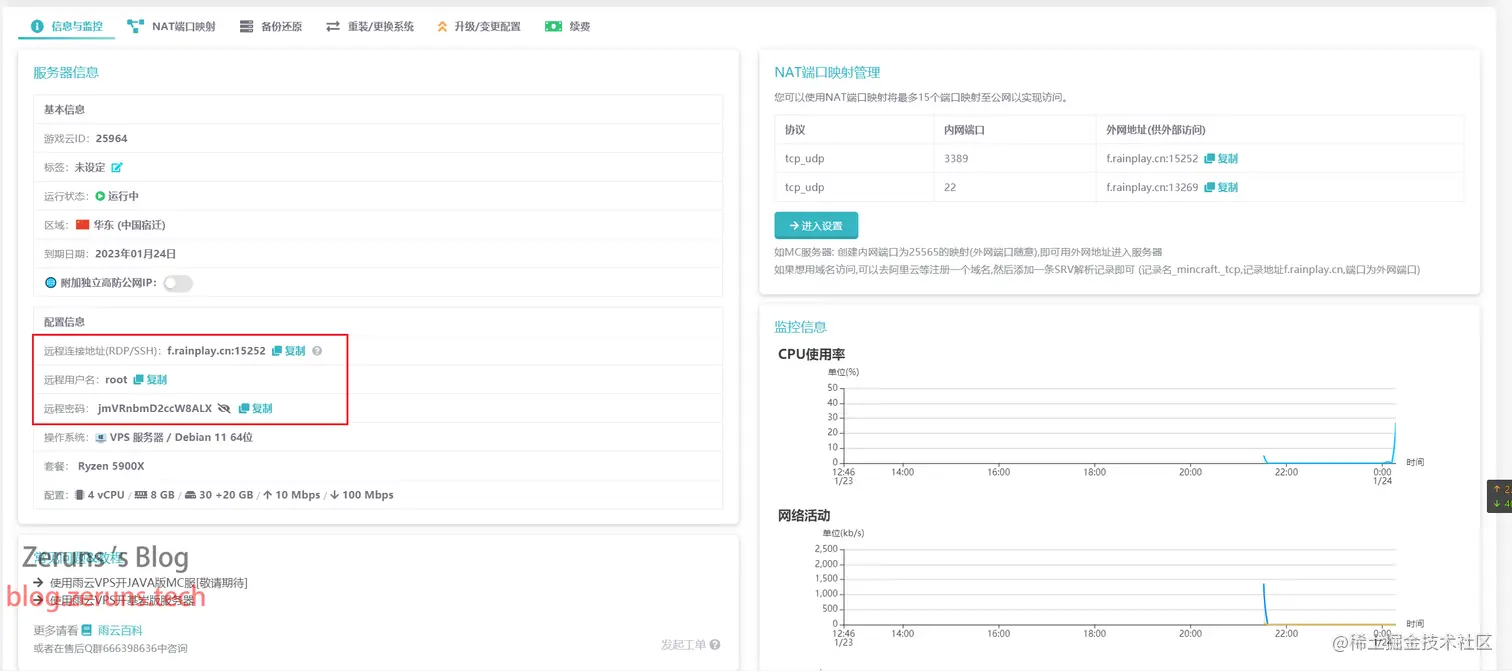Click the 进入设置 button

pyautogui.click(x=816, y=226)
